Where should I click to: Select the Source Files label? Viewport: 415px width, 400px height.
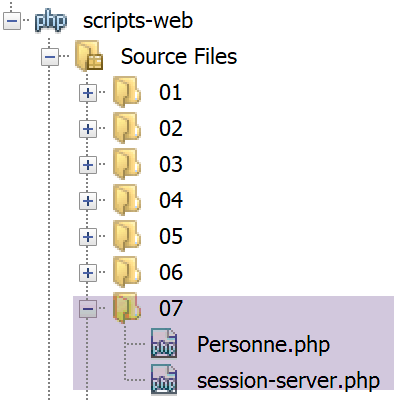point(179,56)
